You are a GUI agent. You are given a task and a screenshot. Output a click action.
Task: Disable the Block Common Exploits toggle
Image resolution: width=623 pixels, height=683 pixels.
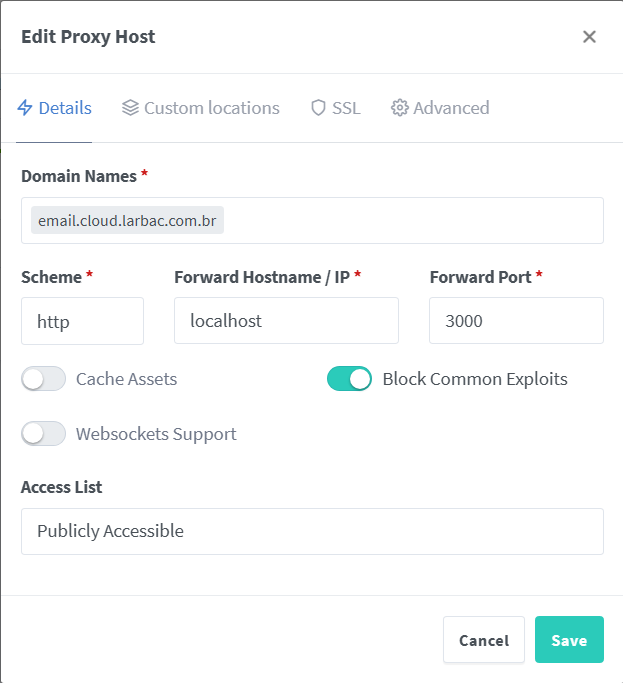(x=349, y=379)
